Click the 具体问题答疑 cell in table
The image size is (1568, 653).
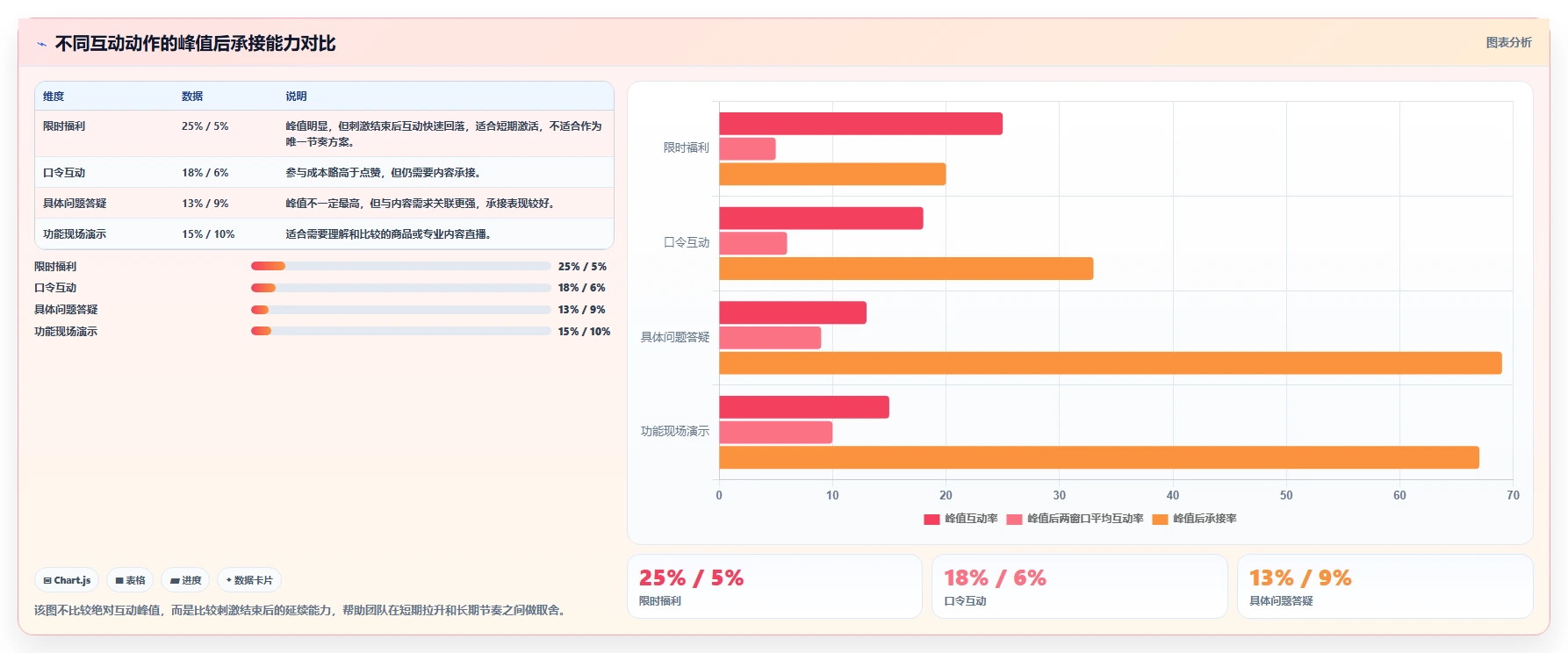click(75, 204)
